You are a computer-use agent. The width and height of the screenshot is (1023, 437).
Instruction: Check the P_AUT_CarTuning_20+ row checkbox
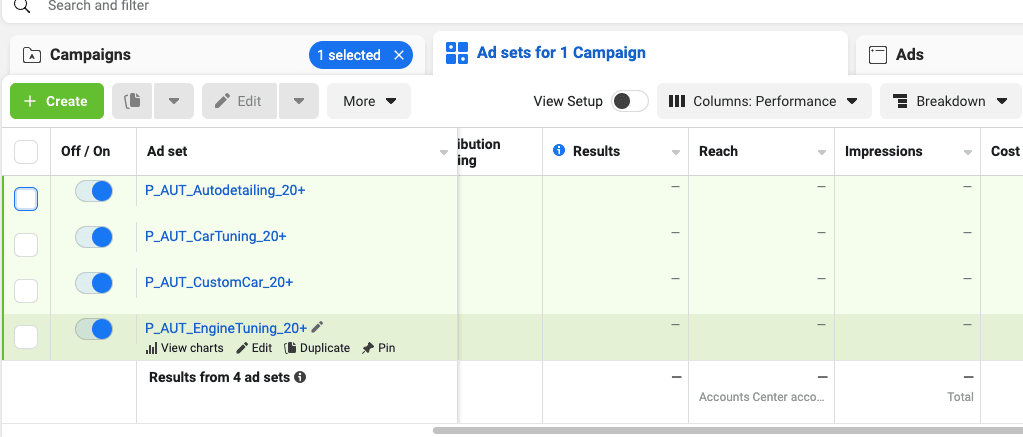click(26, 244)
